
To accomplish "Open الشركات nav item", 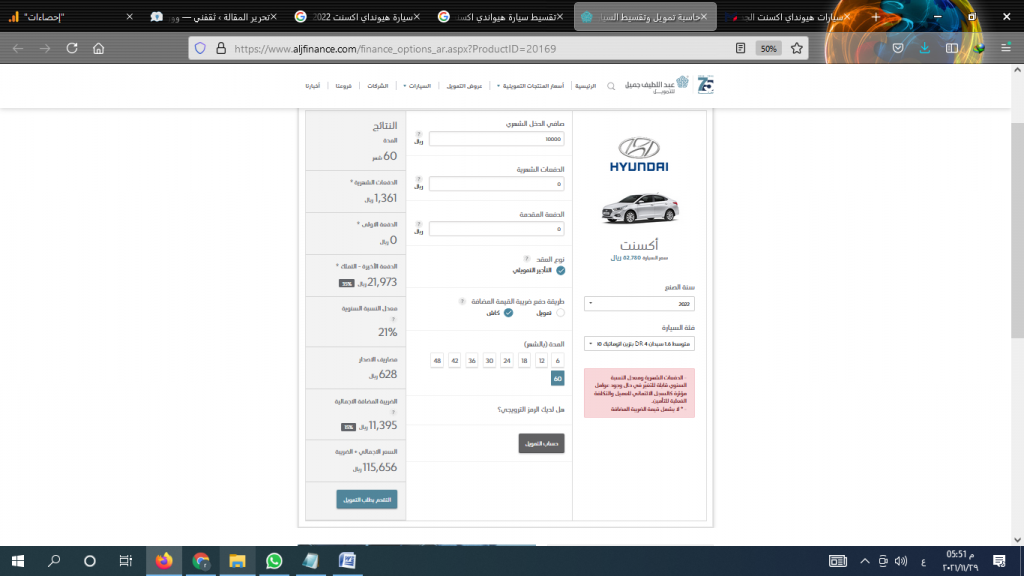I will point(377,86).
